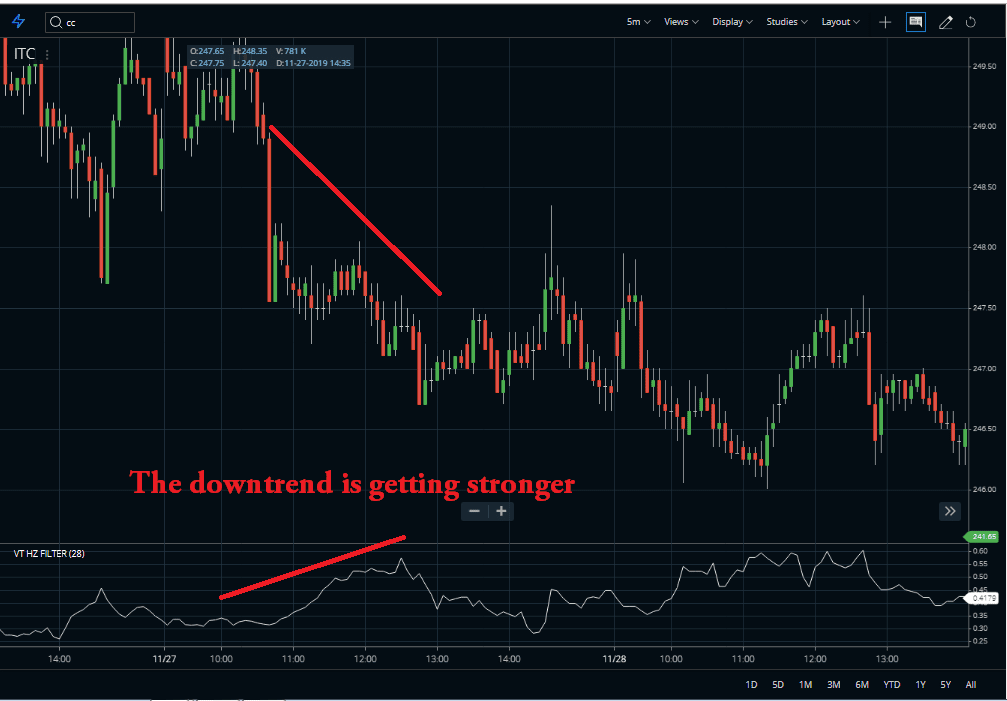This screenshot has height=701, width=1007.
Task: Click the D:11-27-2019 14:35 date readout
Action: [x=313, y=63]
